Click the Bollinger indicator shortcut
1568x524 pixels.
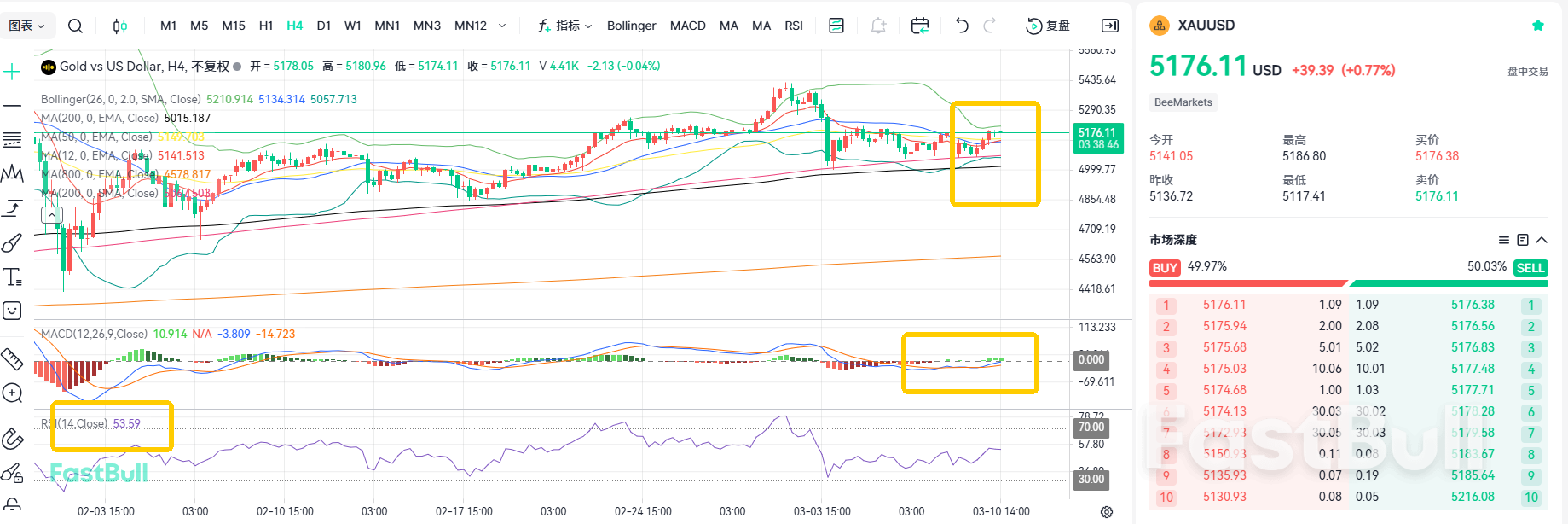coord(631,26)
